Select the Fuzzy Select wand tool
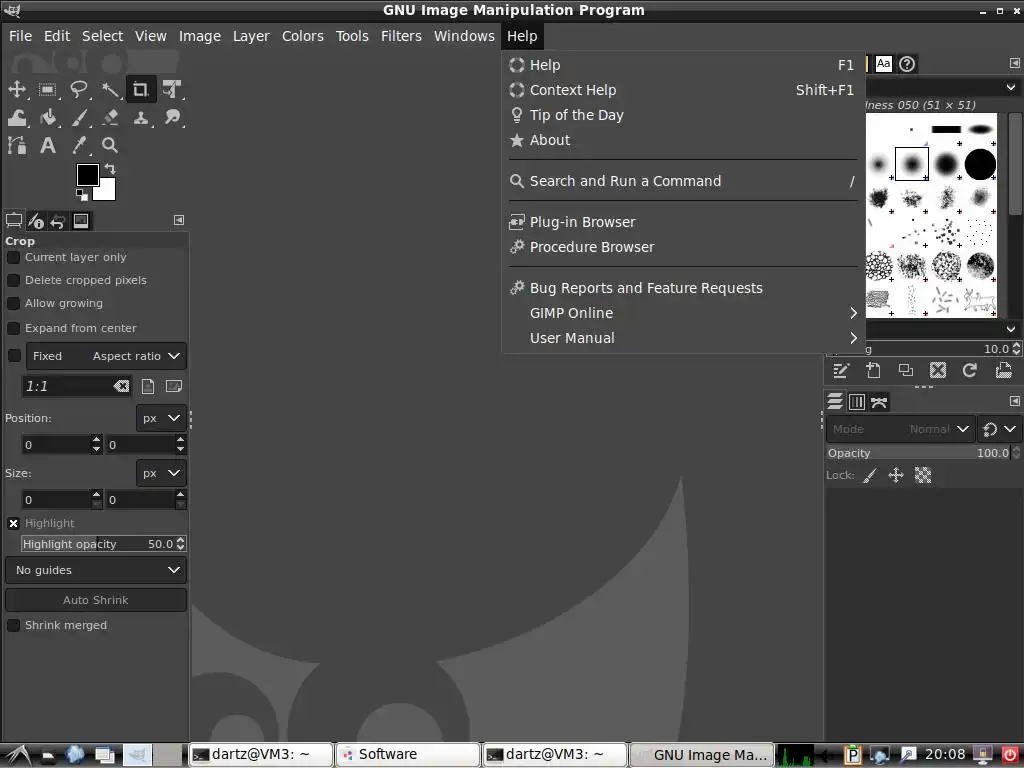1024x768 pixels. (110, 89)
